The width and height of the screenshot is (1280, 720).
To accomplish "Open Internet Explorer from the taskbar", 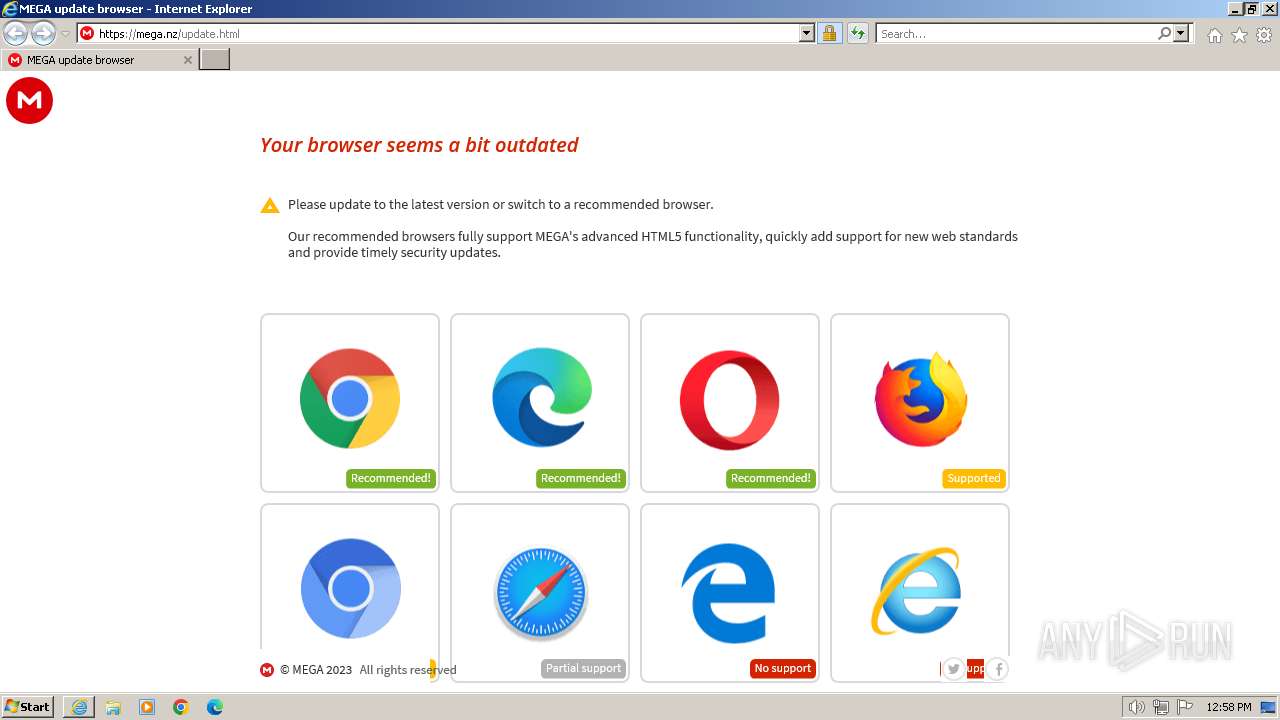I will (x=79, y=707).
